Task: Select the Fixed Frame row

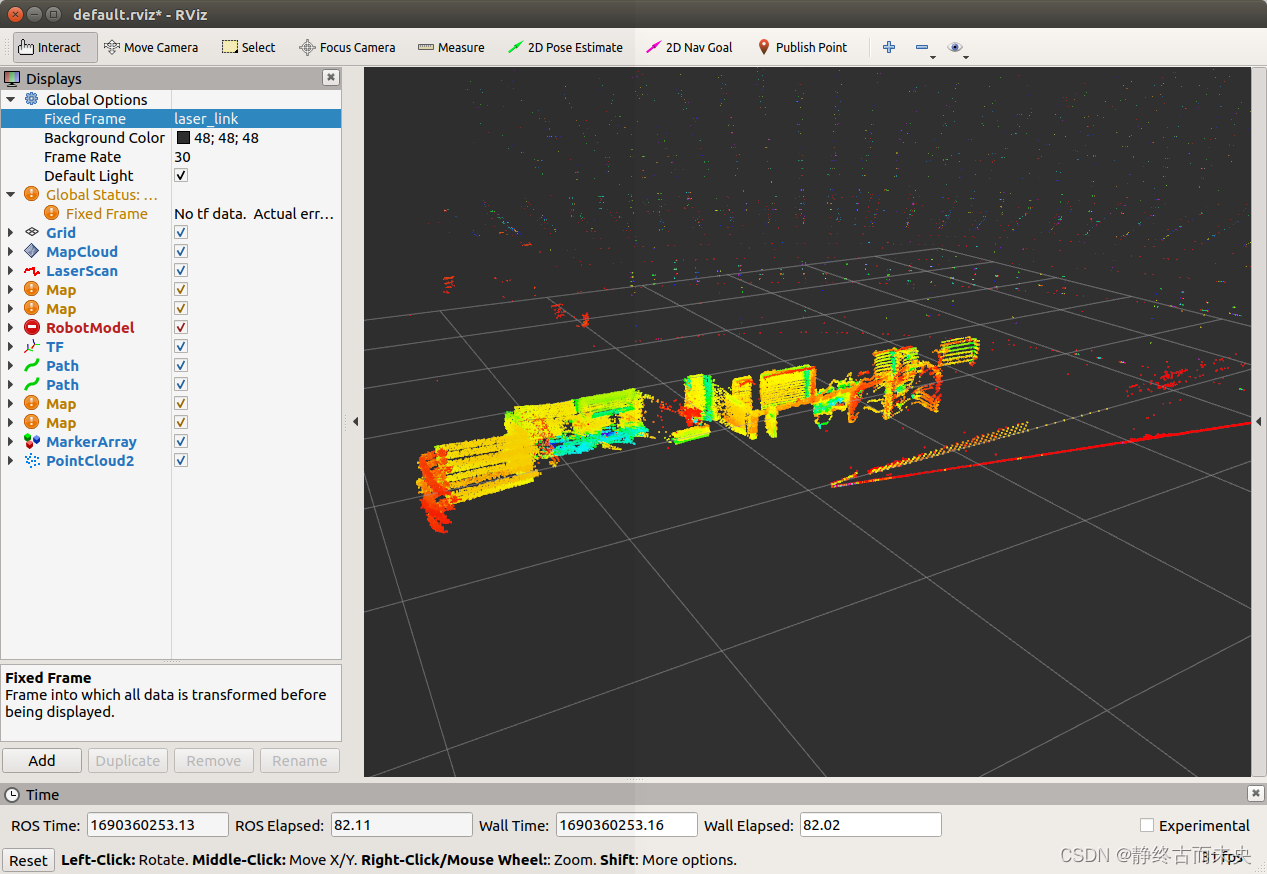Action: click(171, 118)
